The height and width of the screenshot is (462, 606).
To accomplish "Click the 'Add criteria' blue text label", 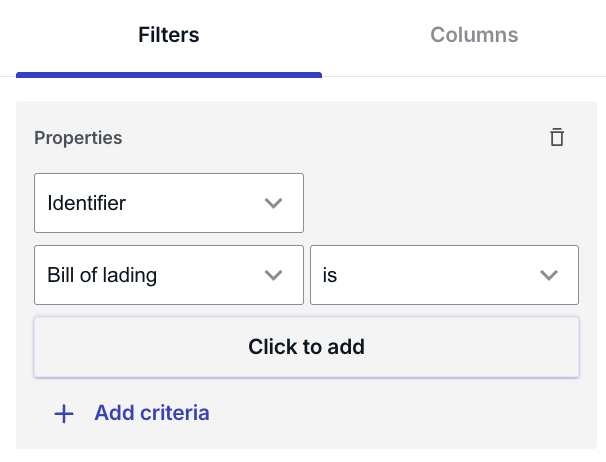I will tap(152, 413).
